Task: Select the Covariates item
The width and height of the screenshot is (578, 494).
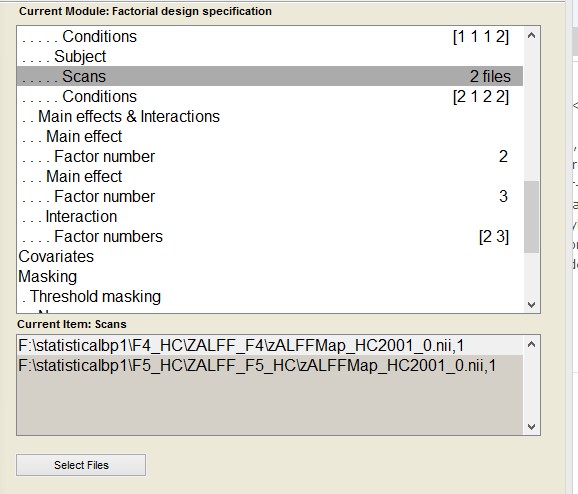Action: click(x=270, y=256)
